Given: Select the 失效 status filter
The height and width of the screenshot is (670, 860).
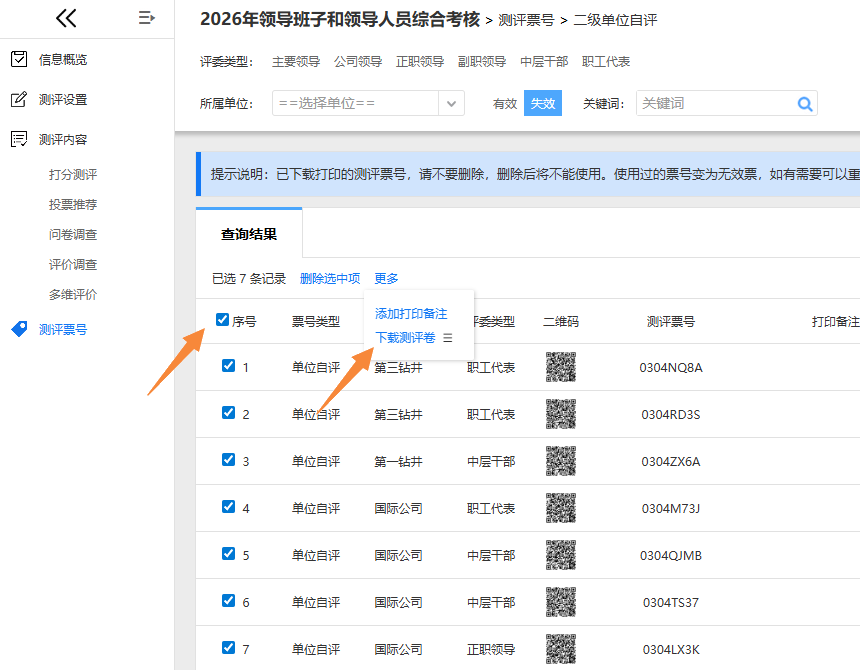Looking at the screenshot, I should pyautogui.click(x=542, y=103).
